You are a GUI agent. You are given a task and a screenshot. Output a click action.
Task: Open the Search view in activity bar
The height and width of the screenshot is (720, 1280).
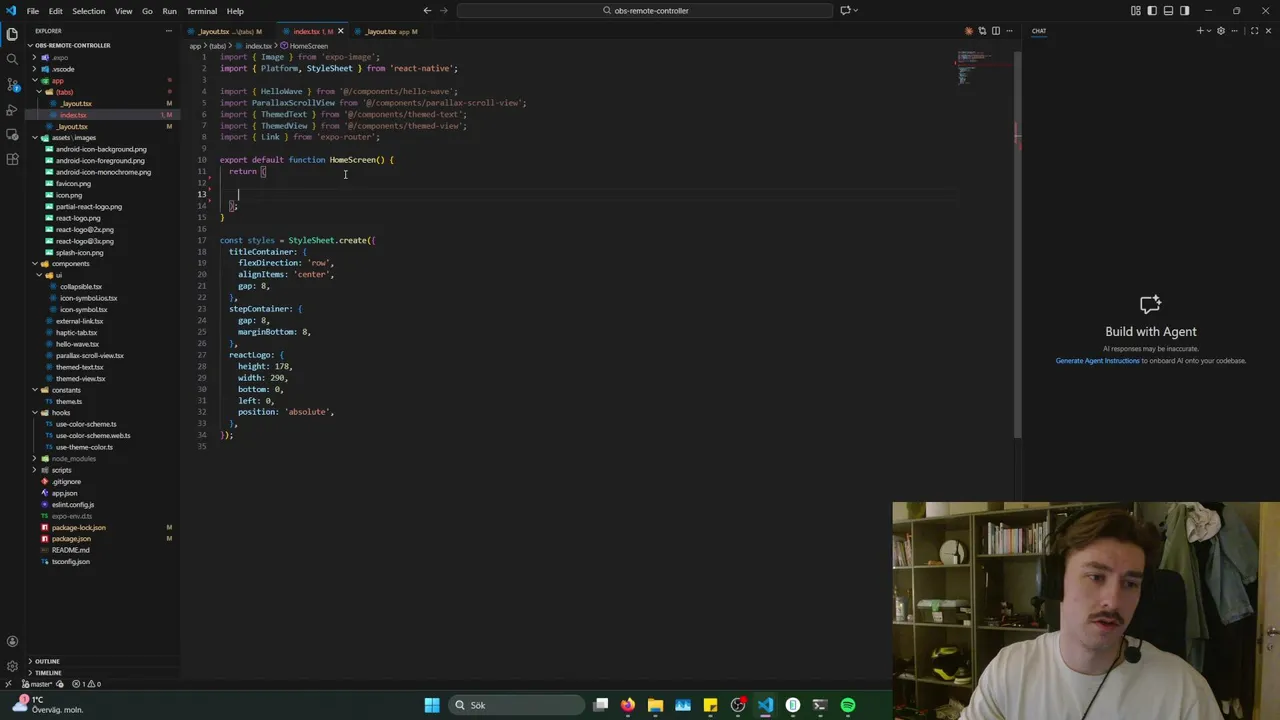12,59
